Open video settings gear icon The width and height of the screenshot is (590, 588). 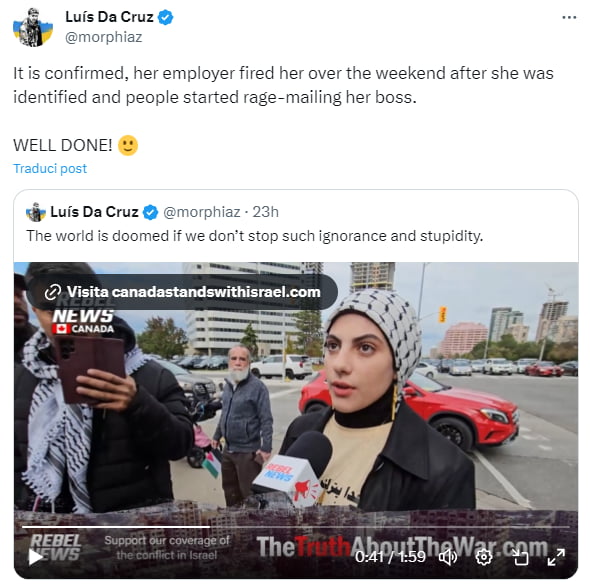(x=484, y=557)
